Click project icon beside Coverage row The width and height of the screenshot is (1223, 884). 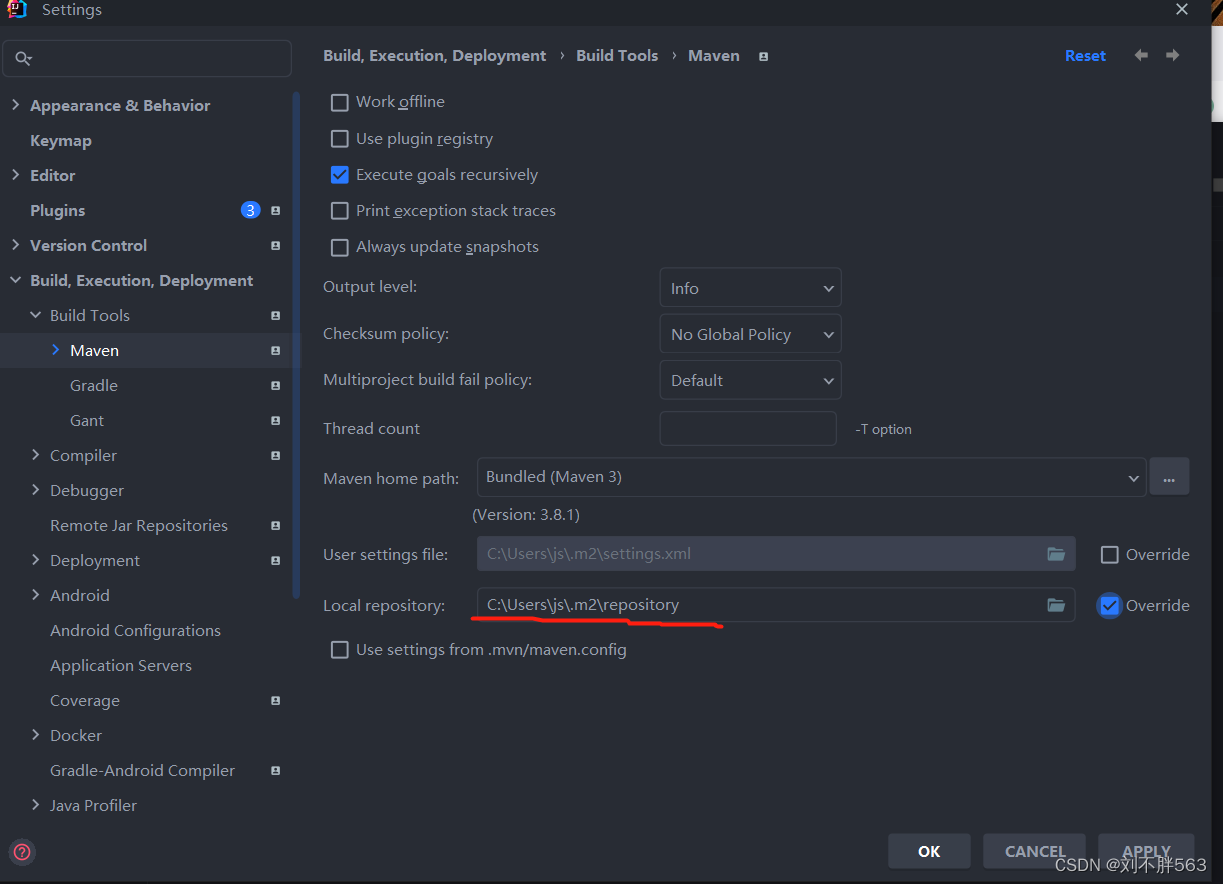point(275,700)
